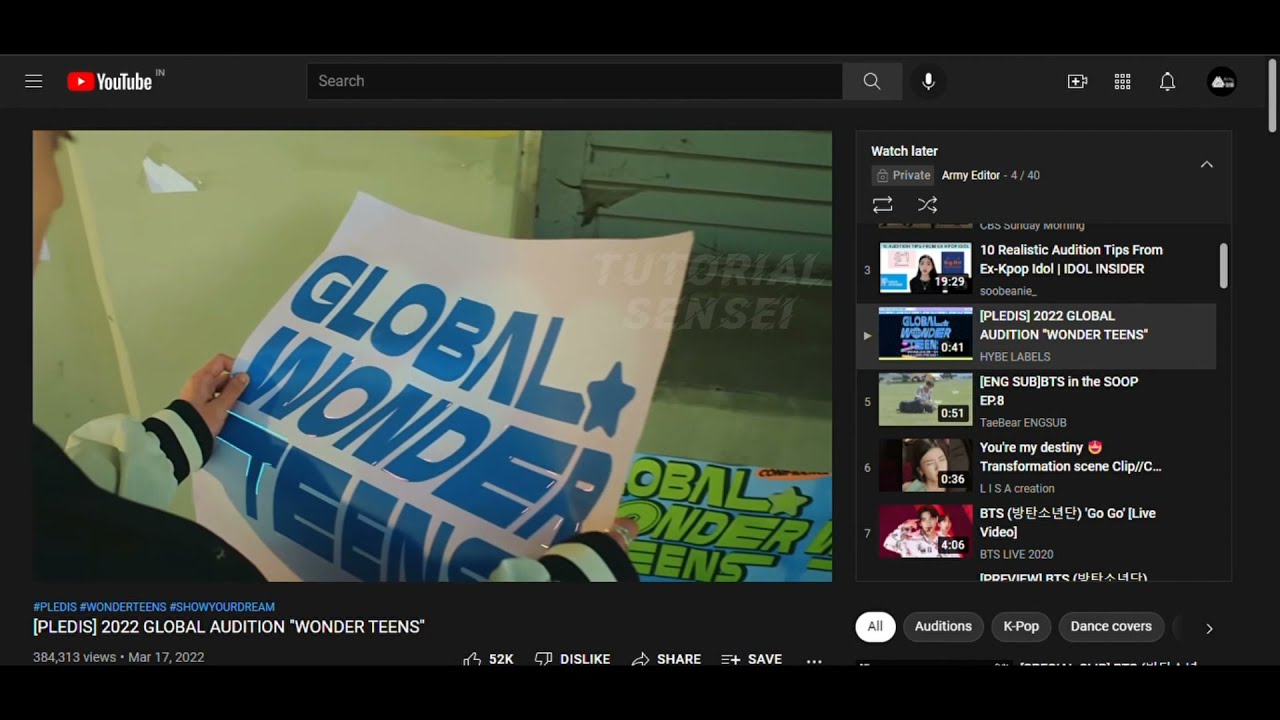Viewport: 1280px width, 720px height.
Task: Click the playlist panel scrollbar
Action: [1223, 266]
